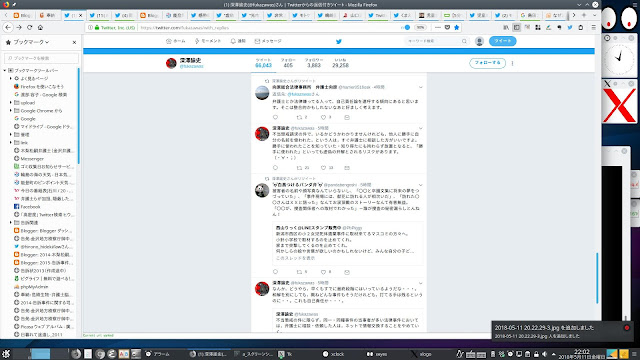Retweet the first tweet

coord(299,118)
